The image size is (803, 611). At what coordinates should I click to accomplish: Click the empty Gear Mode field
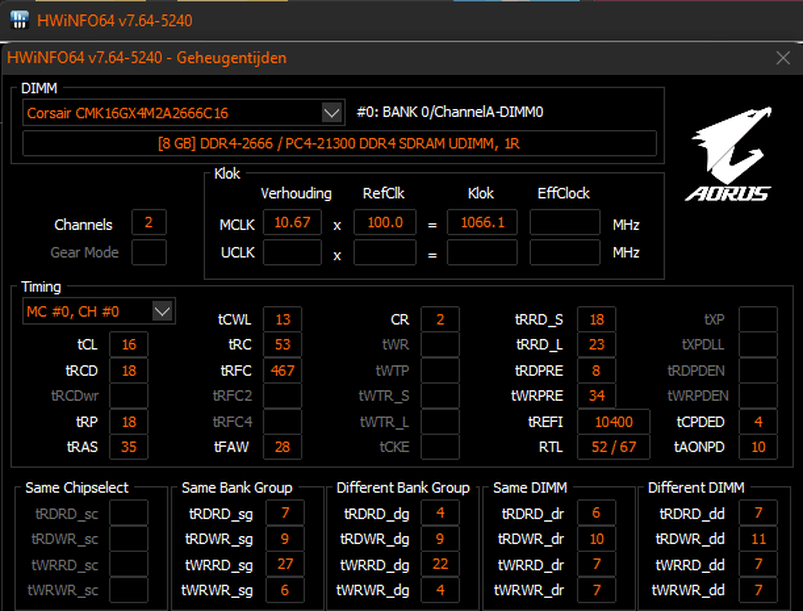(x=149, y=252)
